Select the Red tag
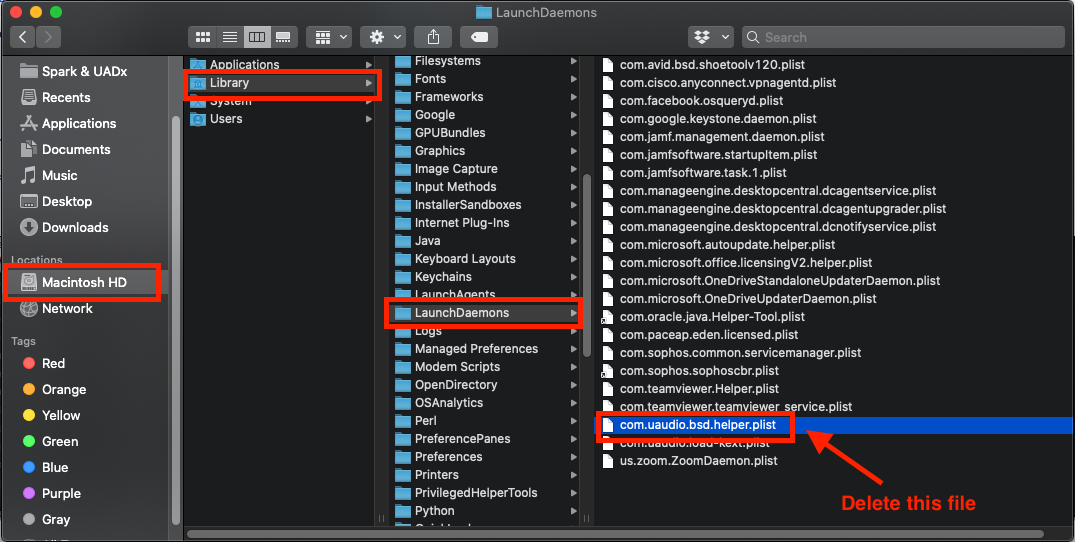This screenshot has height=542, width=1075. [x=53, y=364]
